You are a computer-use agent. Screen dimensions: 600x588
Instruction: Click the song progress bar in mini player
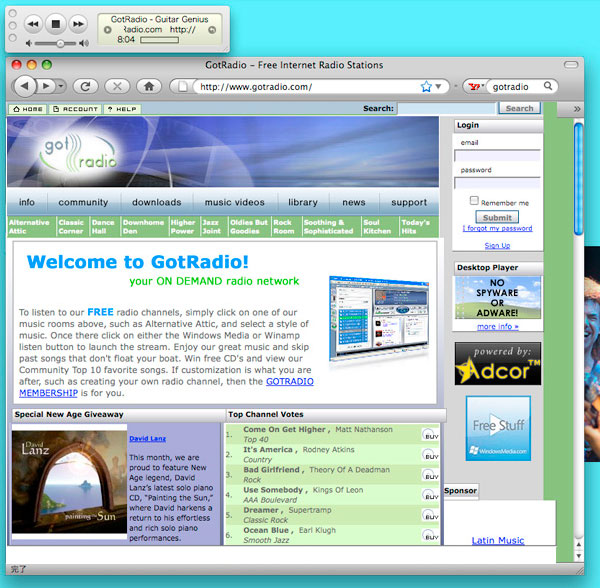tap(159, 40)
